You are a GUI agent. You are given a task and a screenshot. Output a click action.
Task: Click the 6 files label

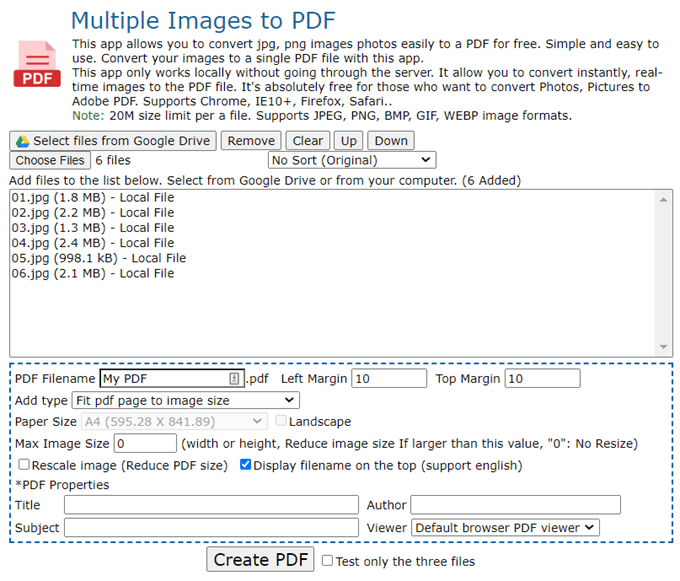coord(113,160)
